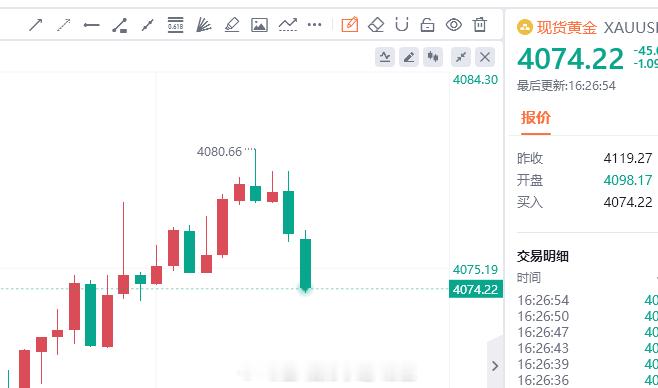The image size is (658, 388).
Task: Collapse the chart with shrink arrows icon
Action: [461, 57]
